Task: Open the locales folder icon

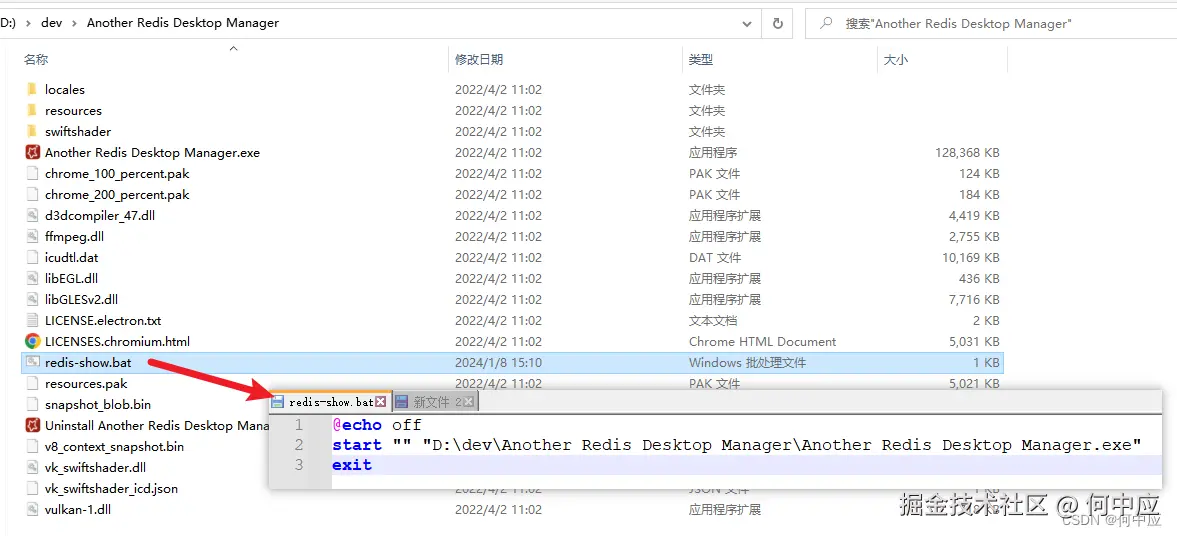Action: [x=32, y=89]
